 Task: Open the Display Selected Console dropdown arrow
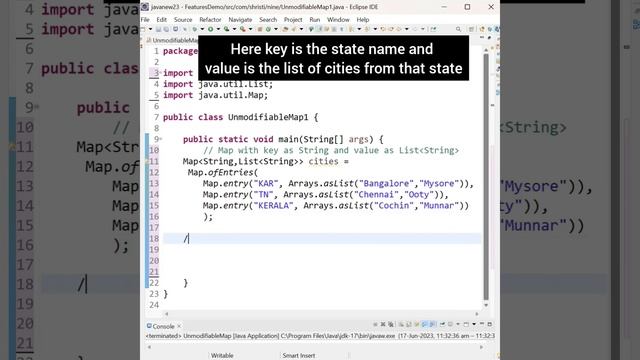coord(458,324)
